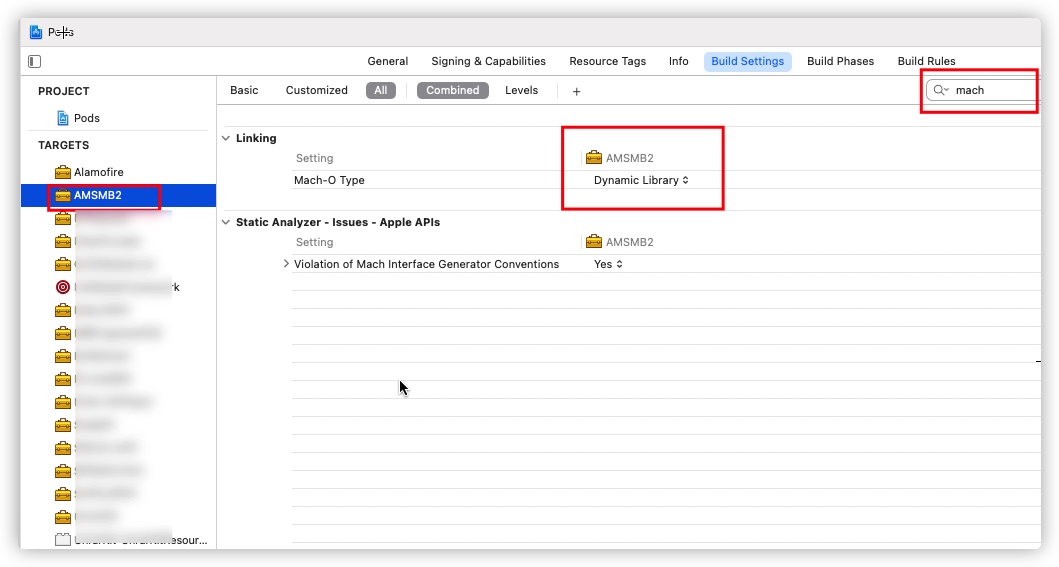Image resolution: width=1059 pixels, height=567 pixels.
Task: Open the Build Rules tab
Action: click(x=926, y=61)
